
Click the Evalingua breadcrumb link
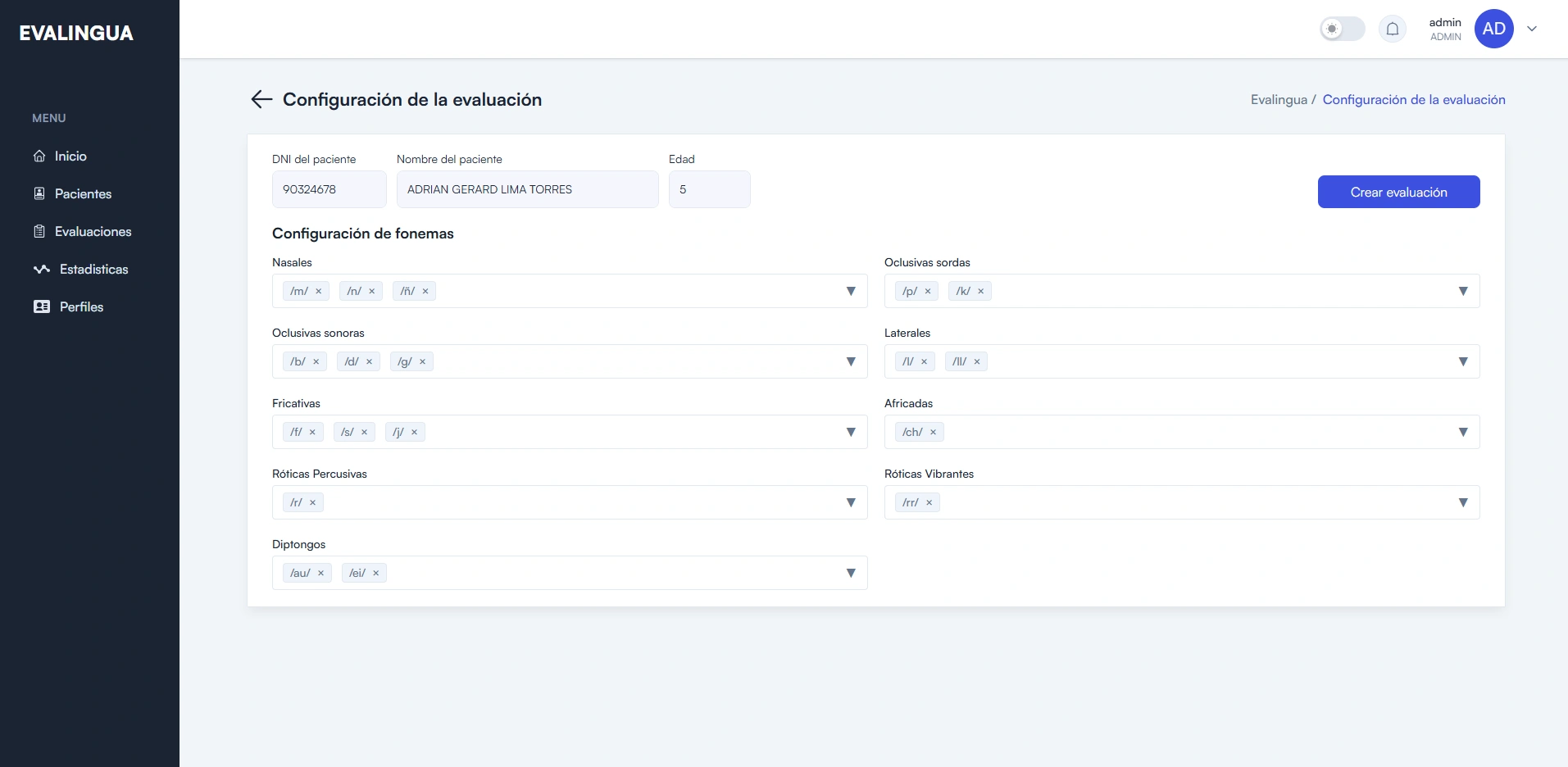pos(1278,100)
